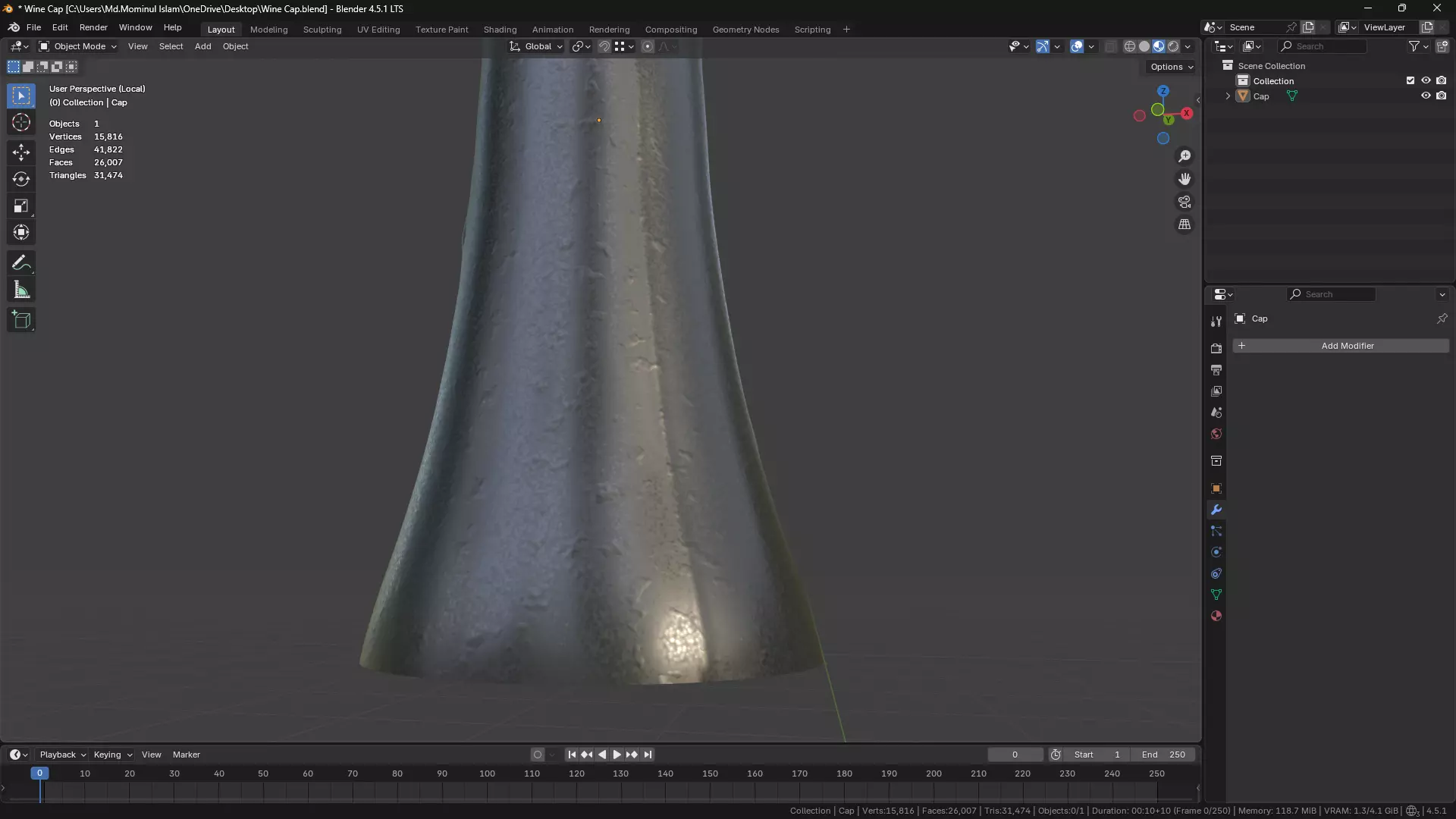Open the Physics properties tab
This screenshot has height=819, width=1456.
[1216, 552]
